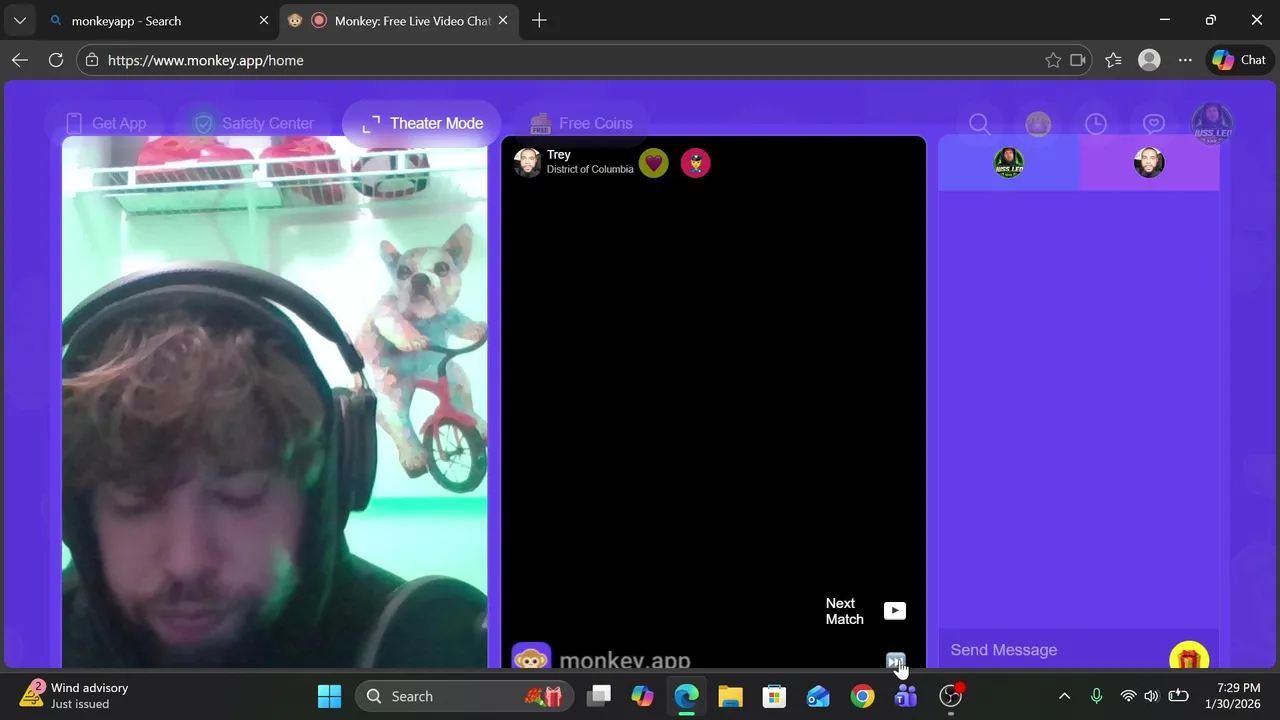This screenshot has height=720, width=1280.
Task: Open Edge Settings and more menu
Action: (x=1185, y=60)
